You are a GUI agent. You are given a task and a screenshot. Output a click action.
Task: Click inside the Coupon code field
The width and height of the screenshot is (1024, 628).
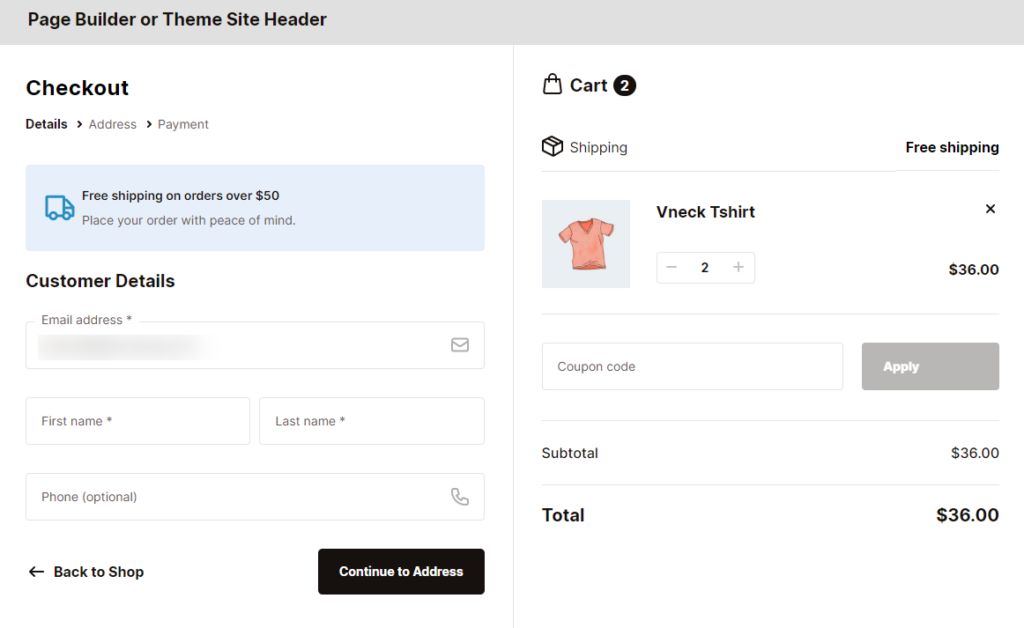pos(692,366)
